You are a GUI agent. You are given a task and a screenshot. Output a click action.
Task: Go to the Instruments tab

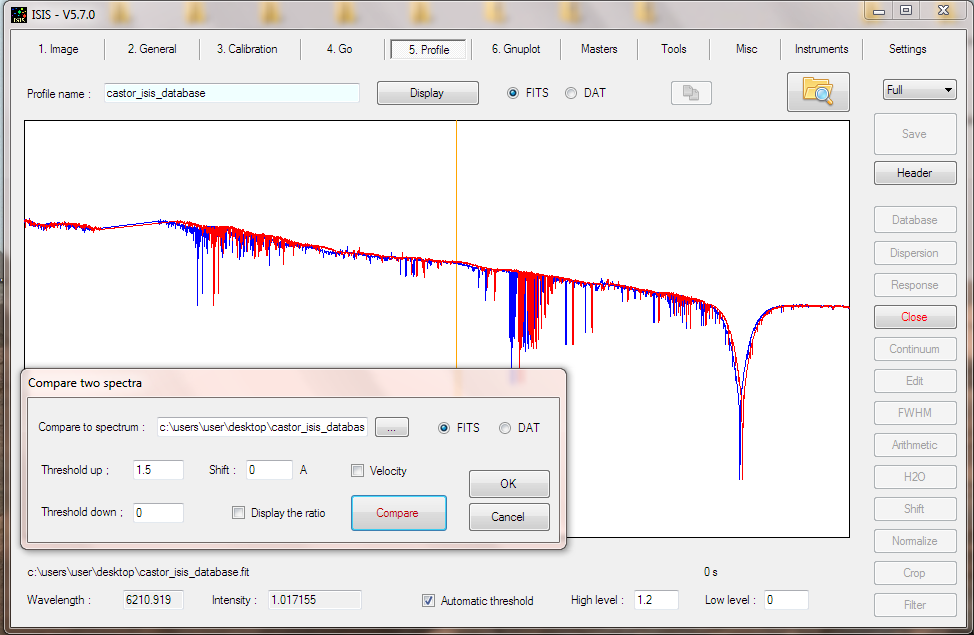[821, 49]
